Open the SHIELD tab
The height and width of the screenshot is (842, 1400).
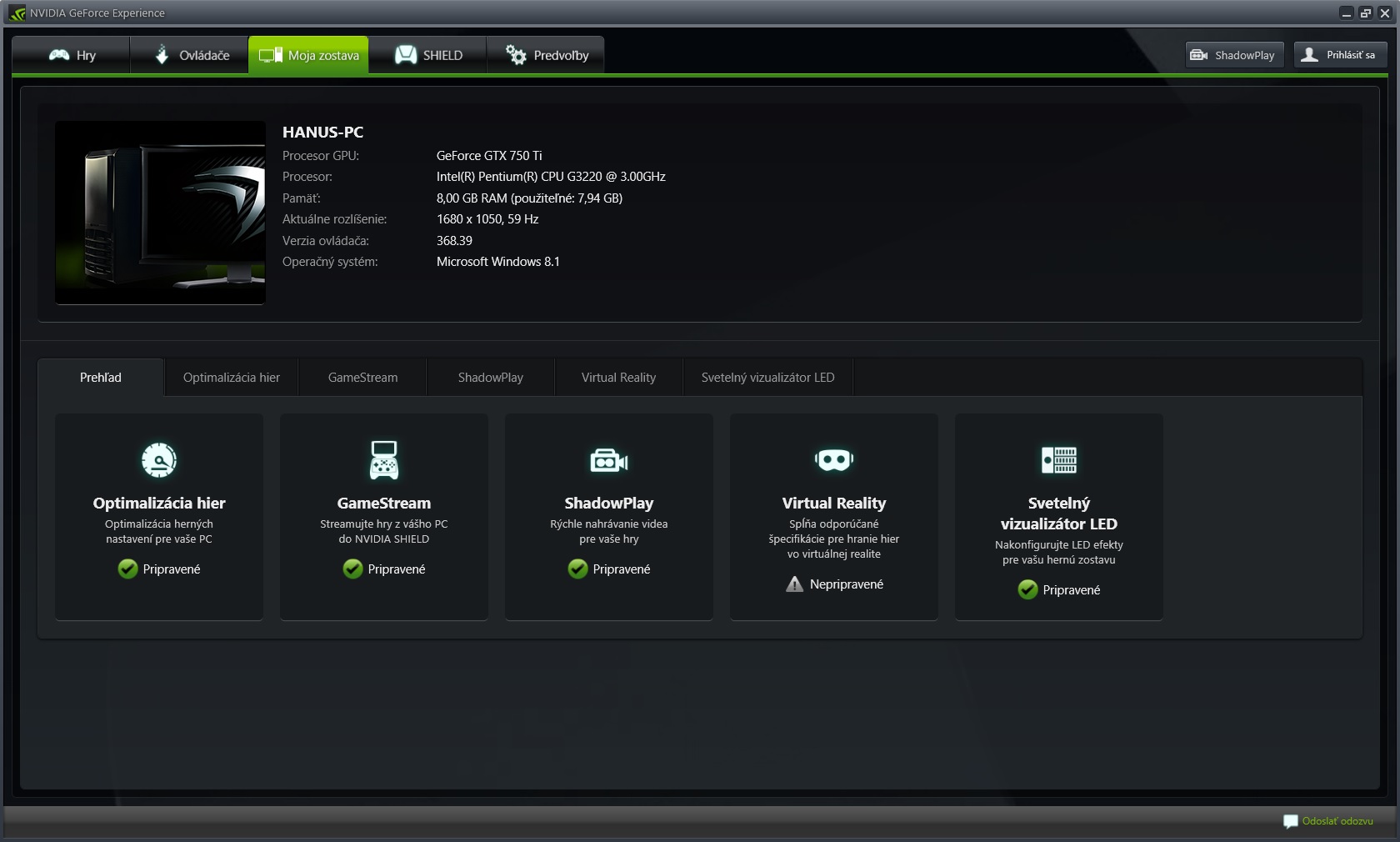[428, 55]
